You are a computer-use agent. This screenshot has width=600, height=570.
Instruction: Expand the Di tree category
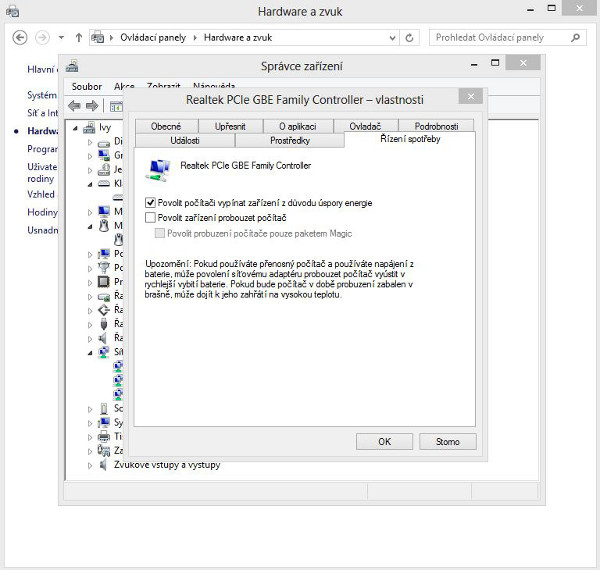pos(90,142)
